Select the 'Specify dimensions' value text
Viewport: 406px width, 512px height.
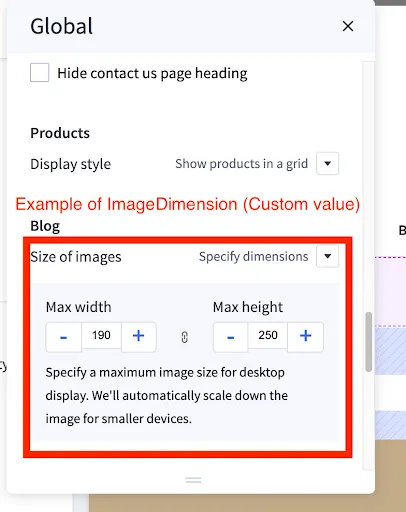coord(253,256)
